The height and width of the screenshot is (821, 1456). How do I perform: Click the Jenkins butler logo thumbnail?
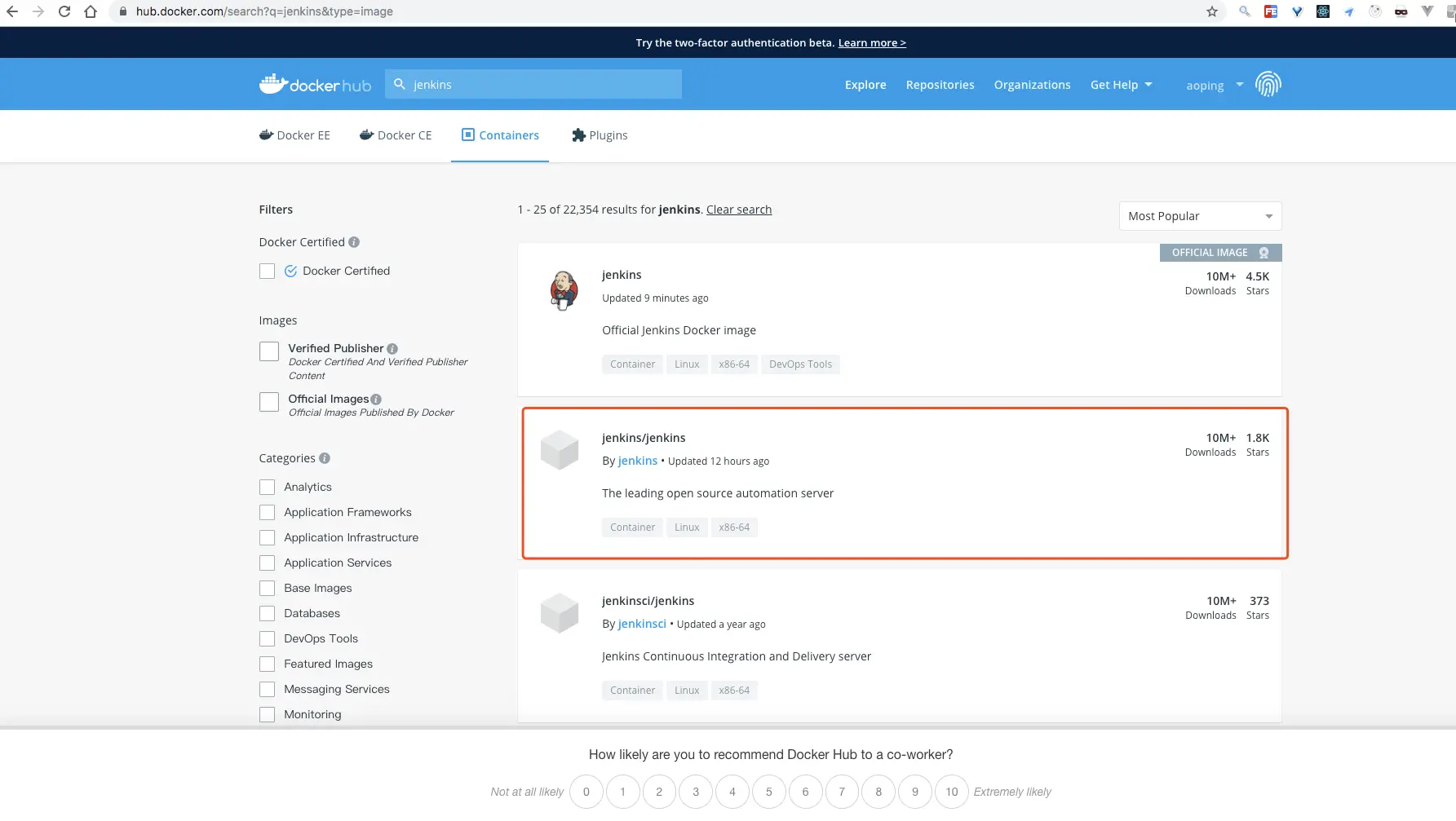563,290
